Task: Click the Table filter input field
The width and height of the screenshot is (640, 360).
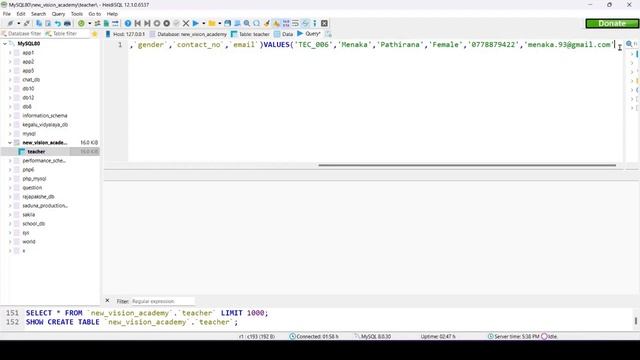Action: pos(67,34)
